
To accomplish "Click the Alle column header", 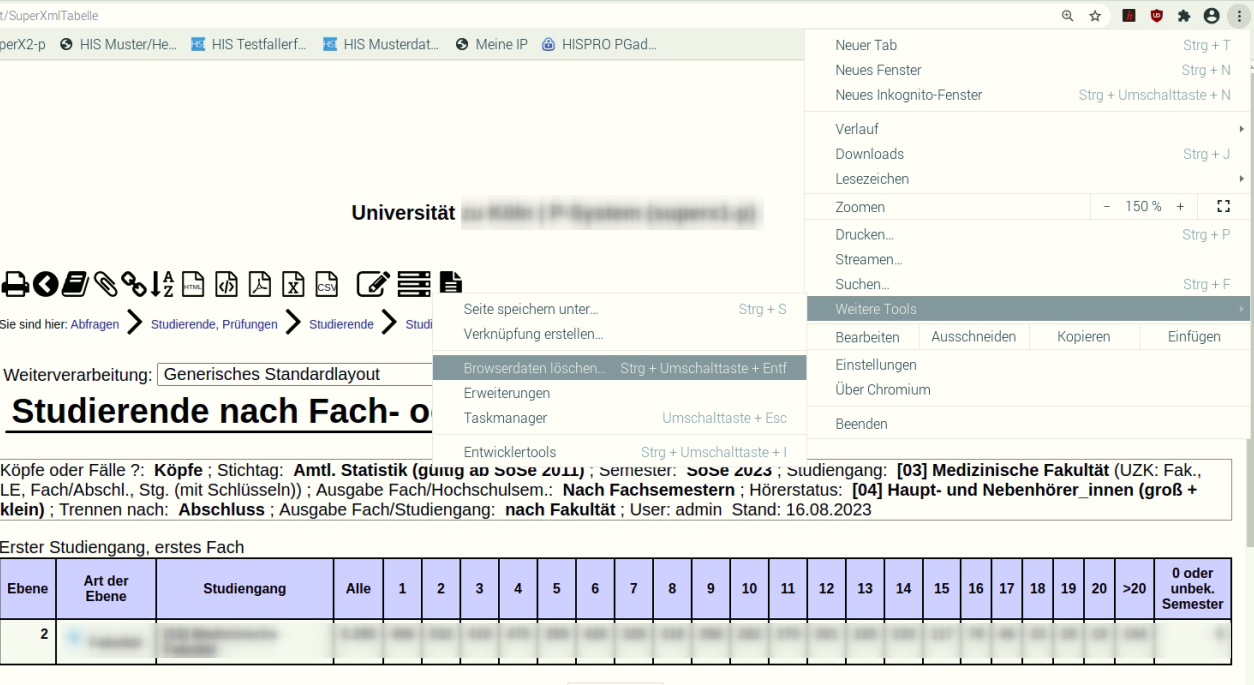I will coord(358,589).
